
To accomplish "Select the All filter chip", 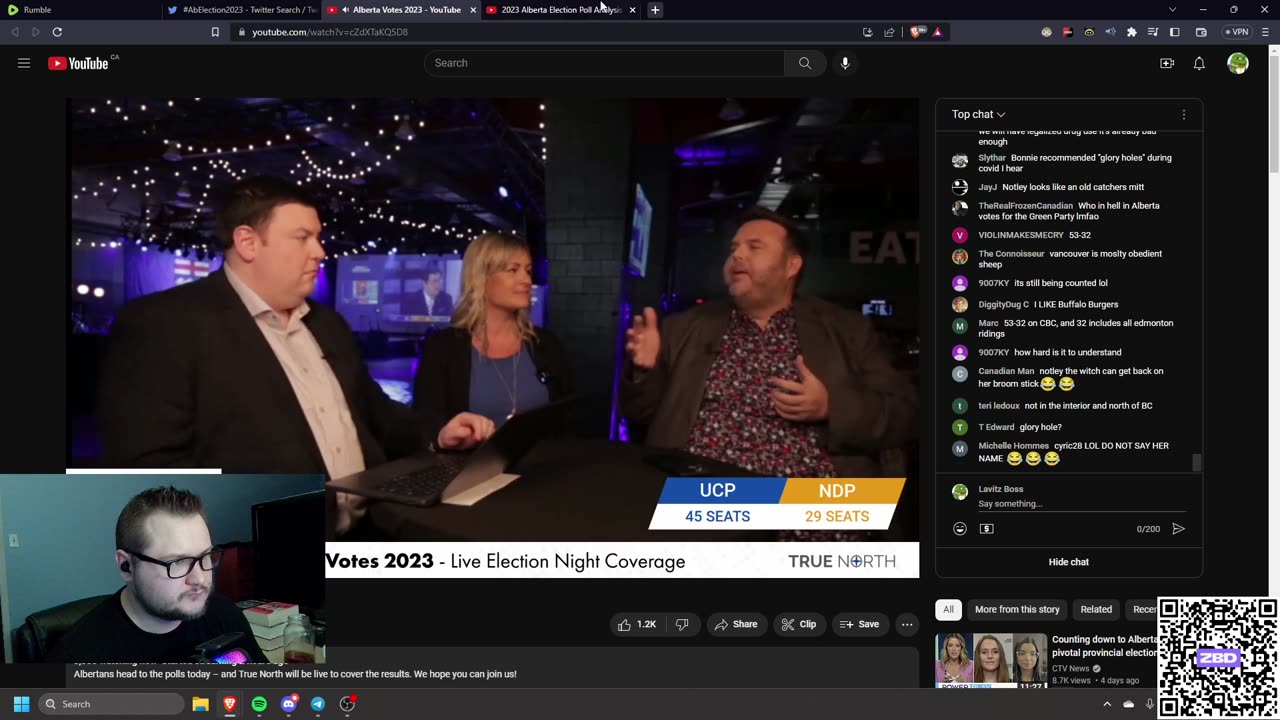I will (x=948, y=609).
